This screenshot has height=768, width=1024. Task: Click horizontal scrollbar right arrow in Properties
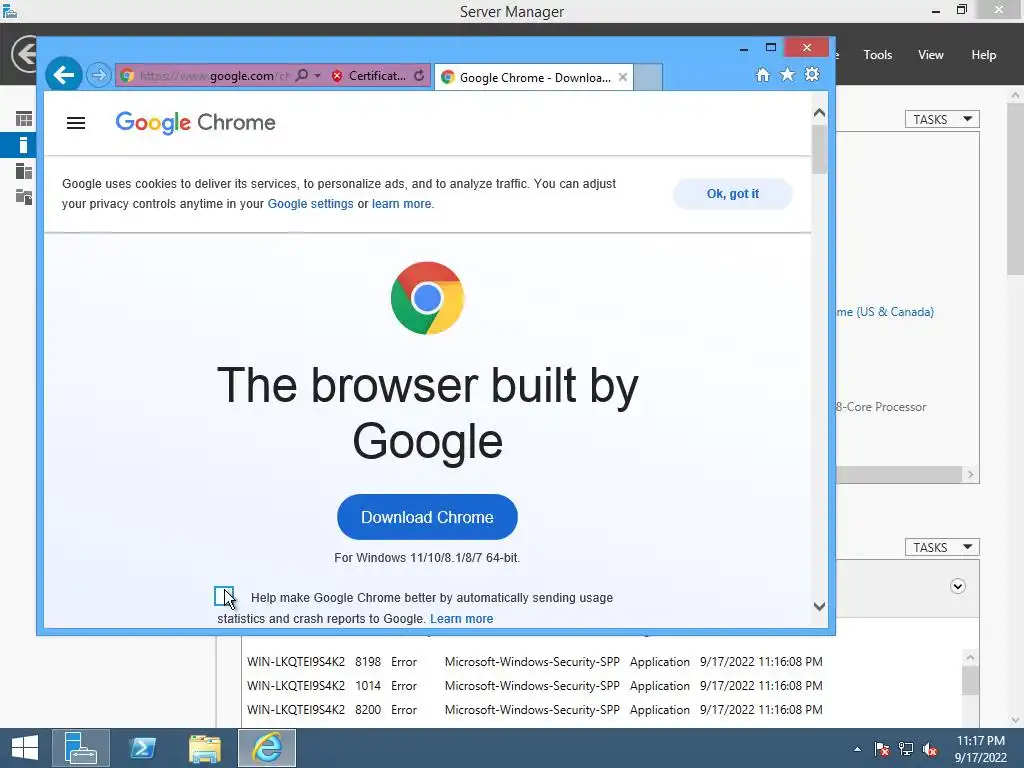pos(970,475)
